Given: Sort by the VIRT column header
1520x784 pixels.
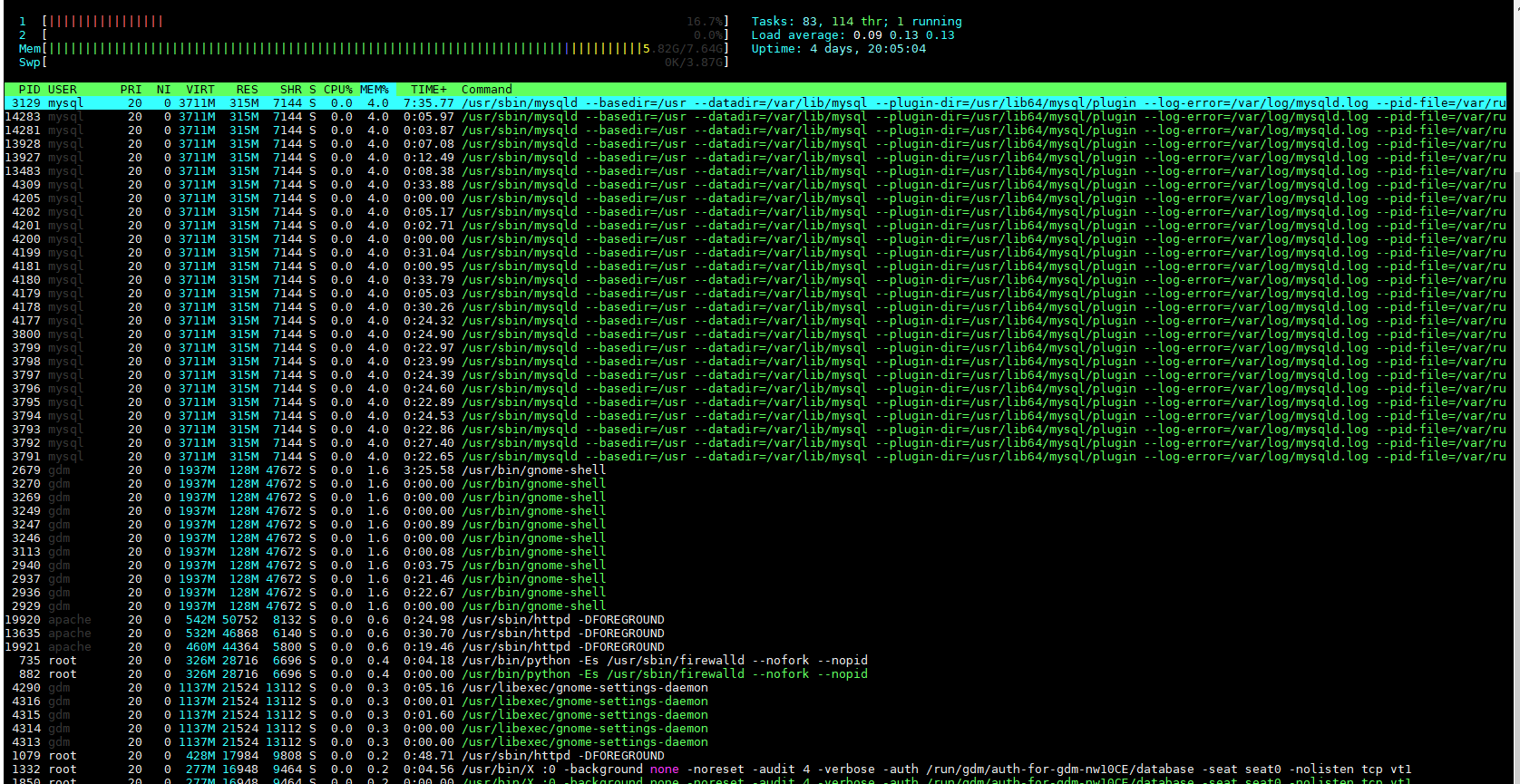Looking at the screenshot, I should (200, 90).
